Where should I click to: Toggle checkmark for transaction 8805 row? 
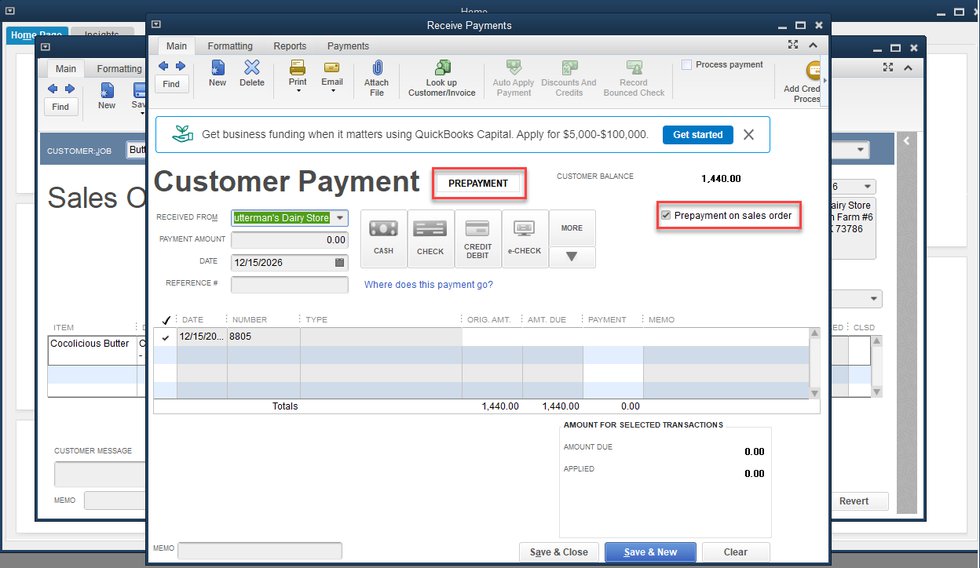[165, 338]
